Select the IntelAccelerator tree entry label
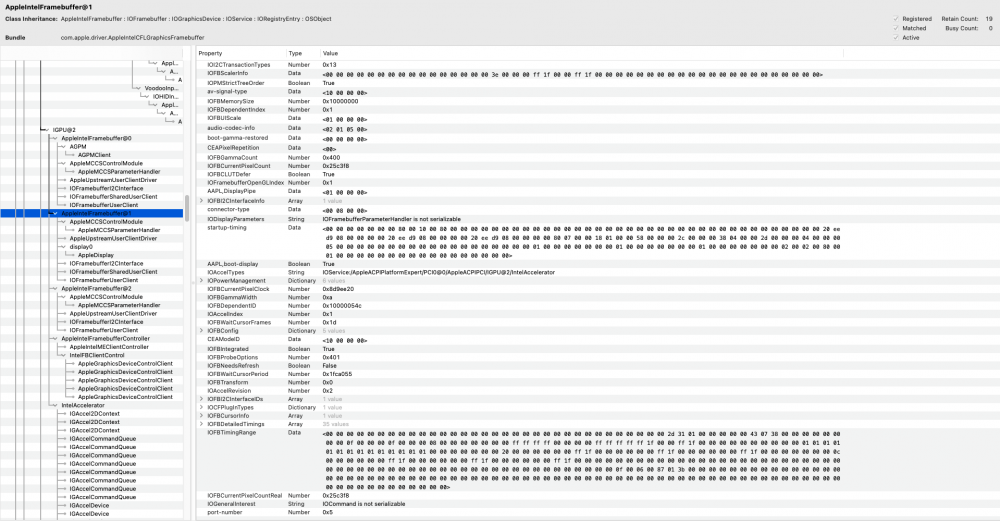 click(83, 406)
